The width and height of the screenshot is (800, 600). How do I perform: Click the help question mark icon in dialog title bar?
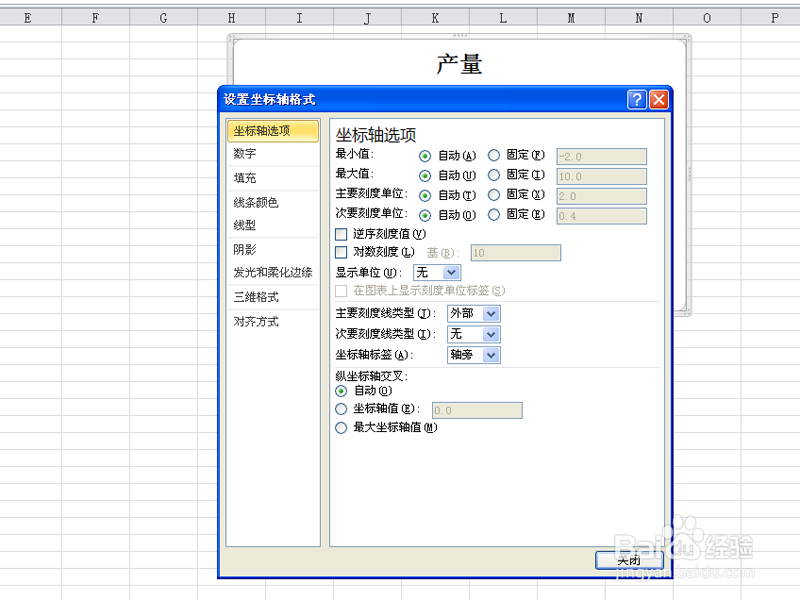tap(636, 99)
